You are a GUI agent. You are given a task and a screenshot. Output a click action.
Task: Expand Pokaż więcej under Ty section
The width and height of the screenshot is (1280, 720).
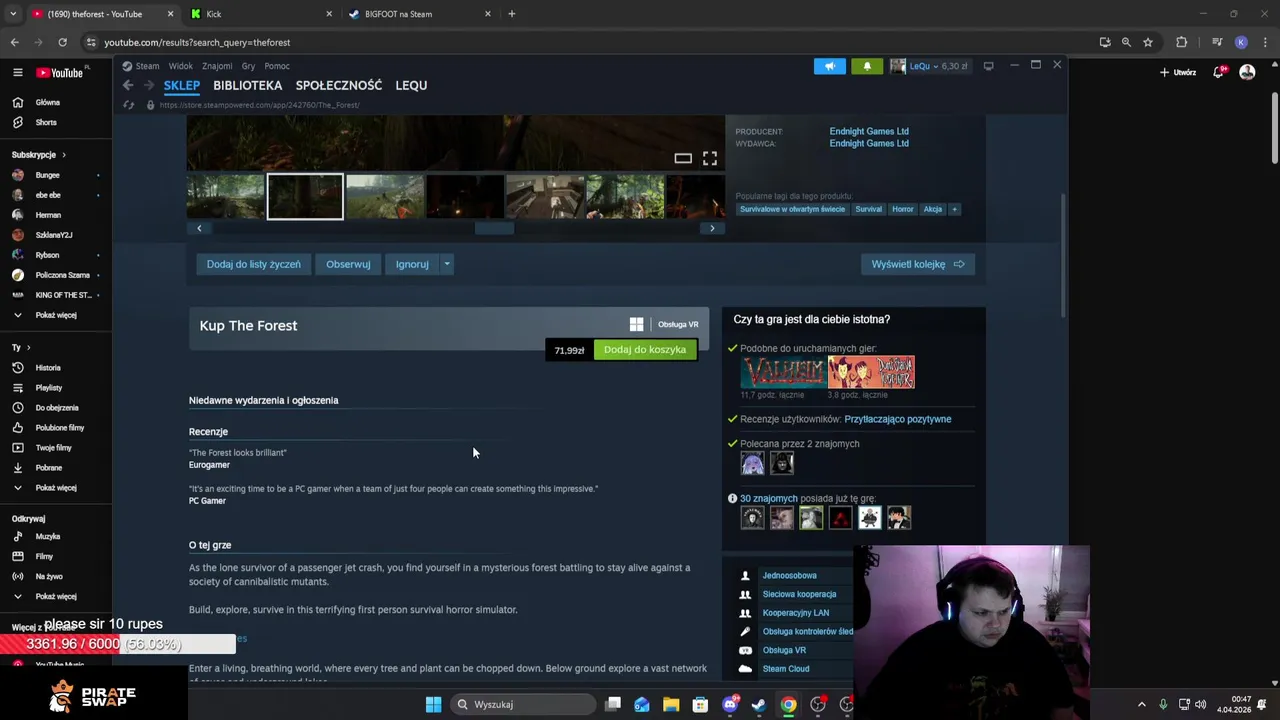(x=56, y=487)
